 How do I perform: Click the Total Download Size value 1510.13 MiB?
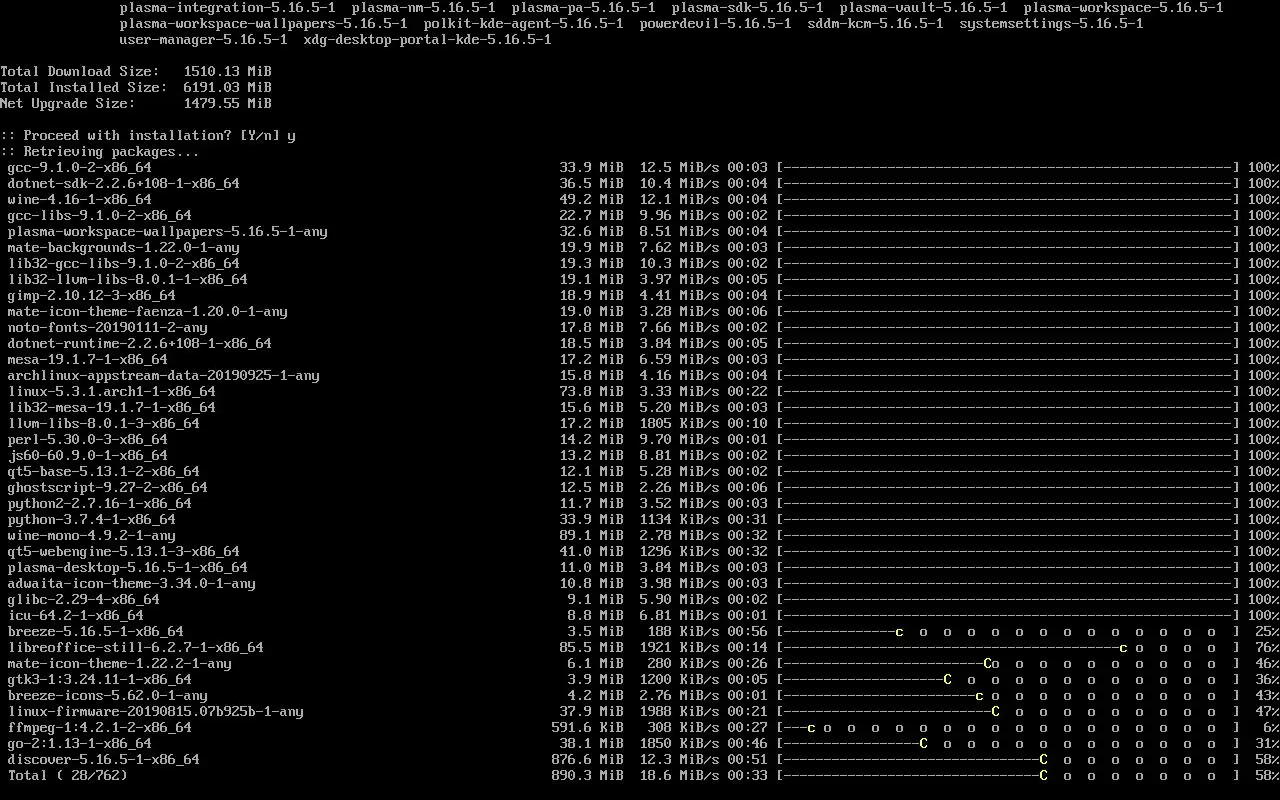pyautogui.click(x=228, y=72)
